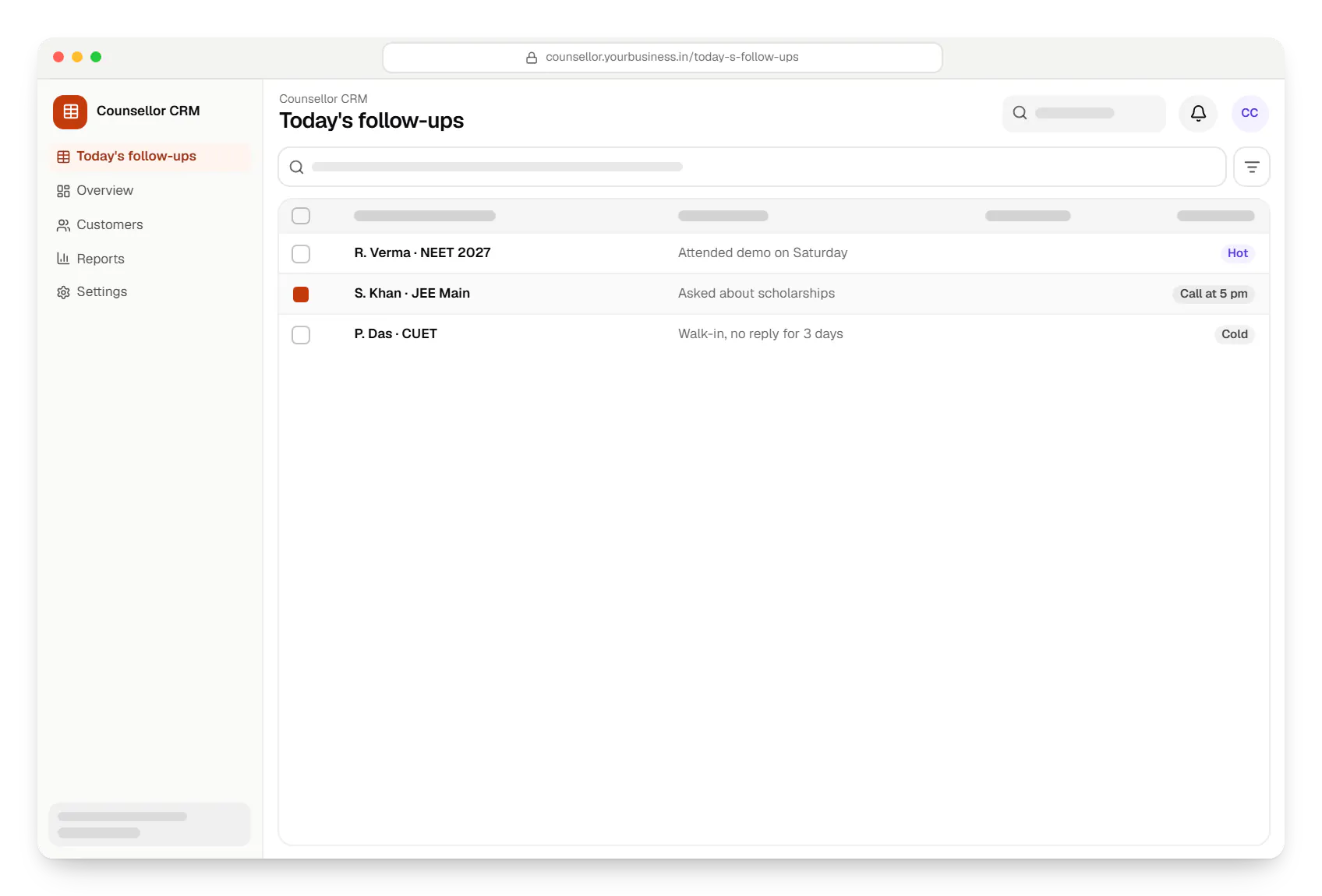Go to Today's follow-ups in sidebar

150,157
